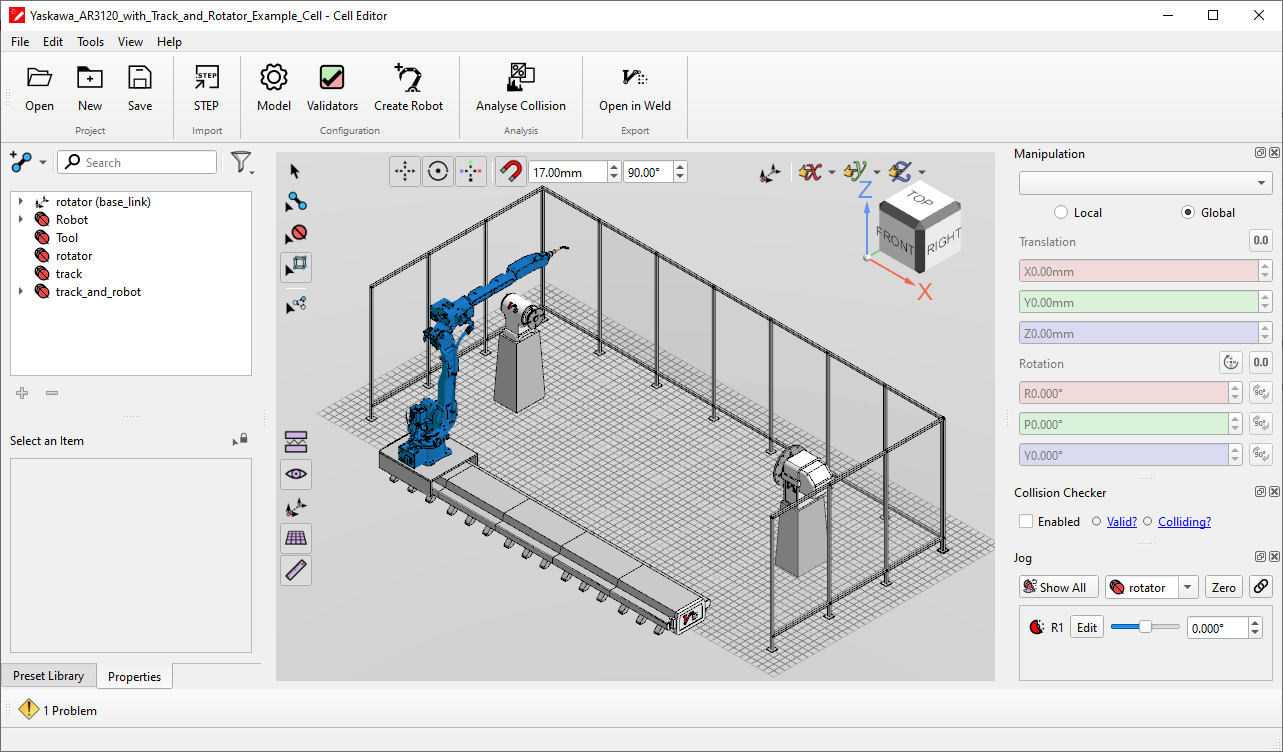Open the Tools menu
The height and width of the screenshot is (752, 1283).
click(x=90, y=42)
